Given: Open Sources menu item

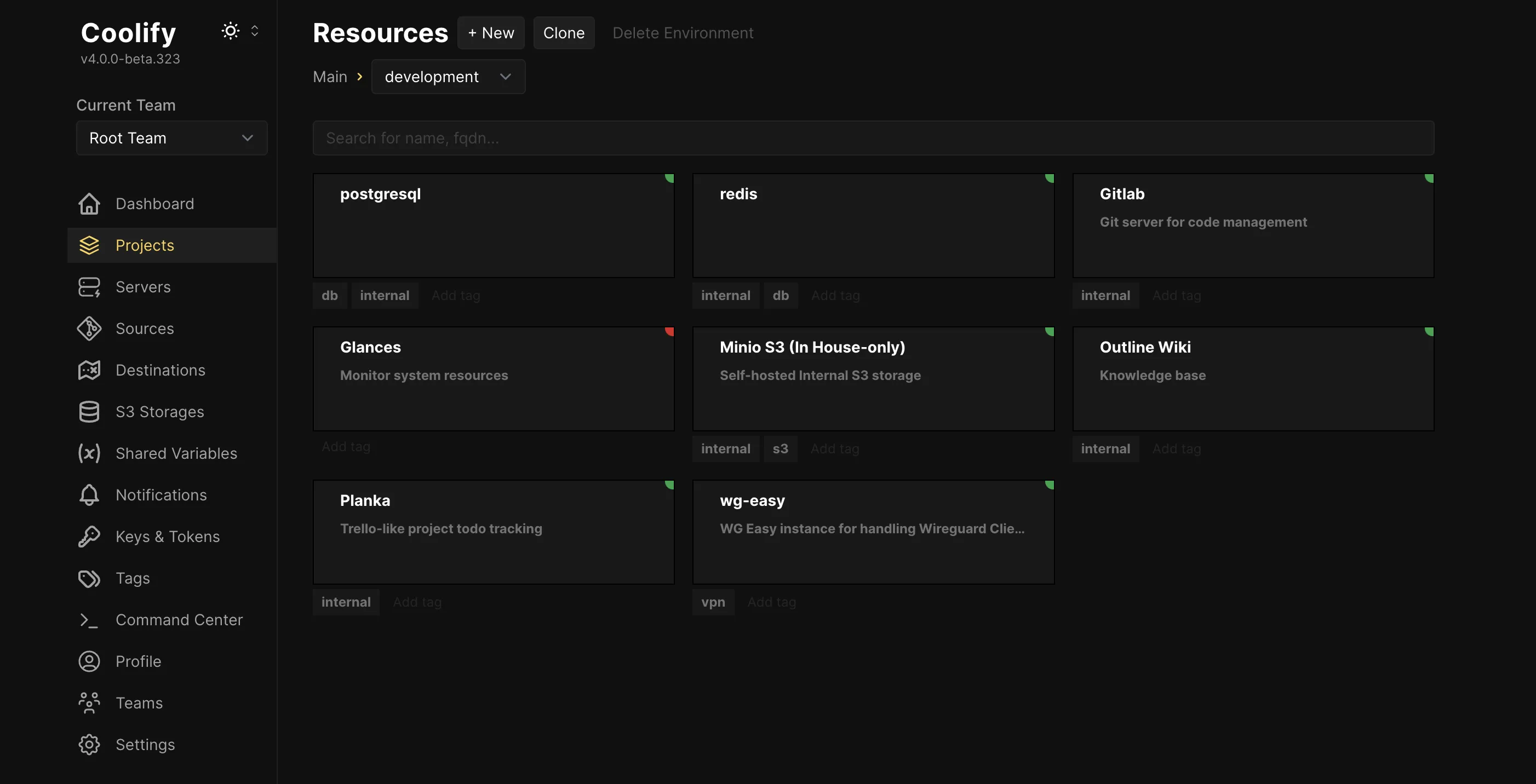Looking at the screenshot, I should pyautogui.click(x=171, y=329).
